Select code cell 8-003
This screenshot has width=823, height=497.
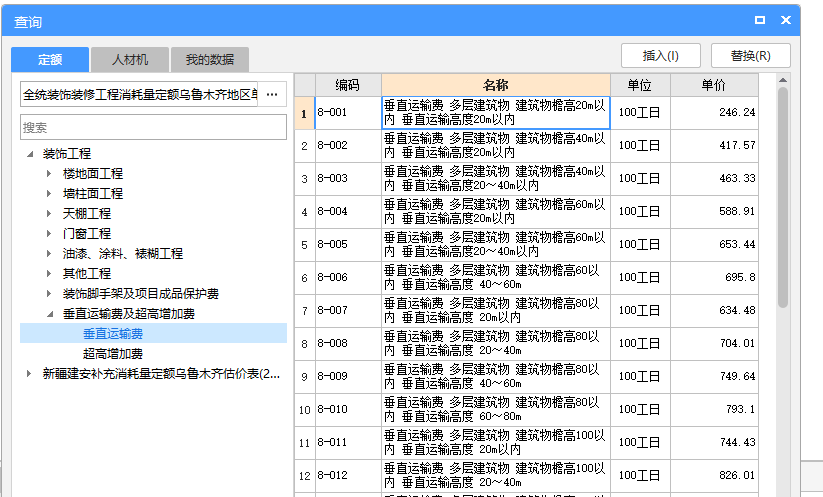click(x=348, y=179)
